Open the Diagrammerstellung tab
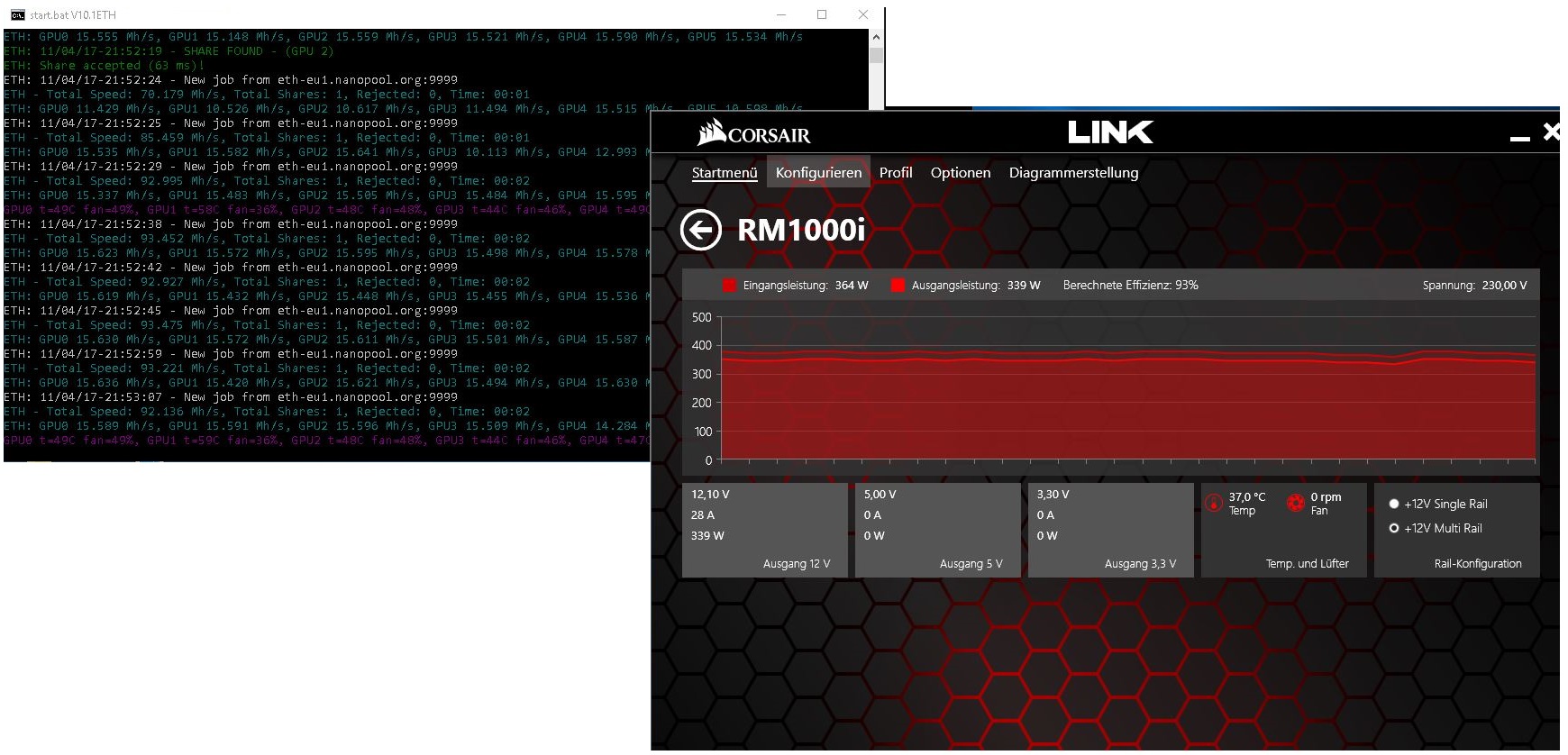This screenshot has width=1568, height=755. [1073, 172]
